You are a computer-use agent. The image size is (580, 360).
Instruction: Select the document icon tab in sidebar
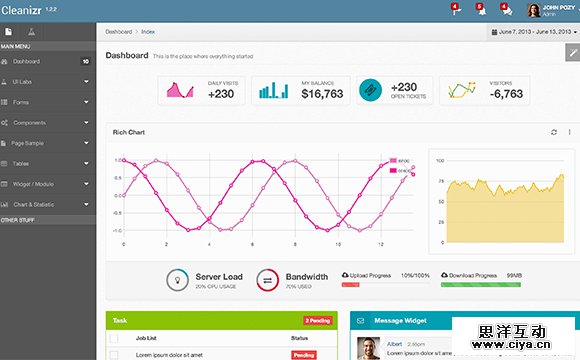[x=8, y=32]
